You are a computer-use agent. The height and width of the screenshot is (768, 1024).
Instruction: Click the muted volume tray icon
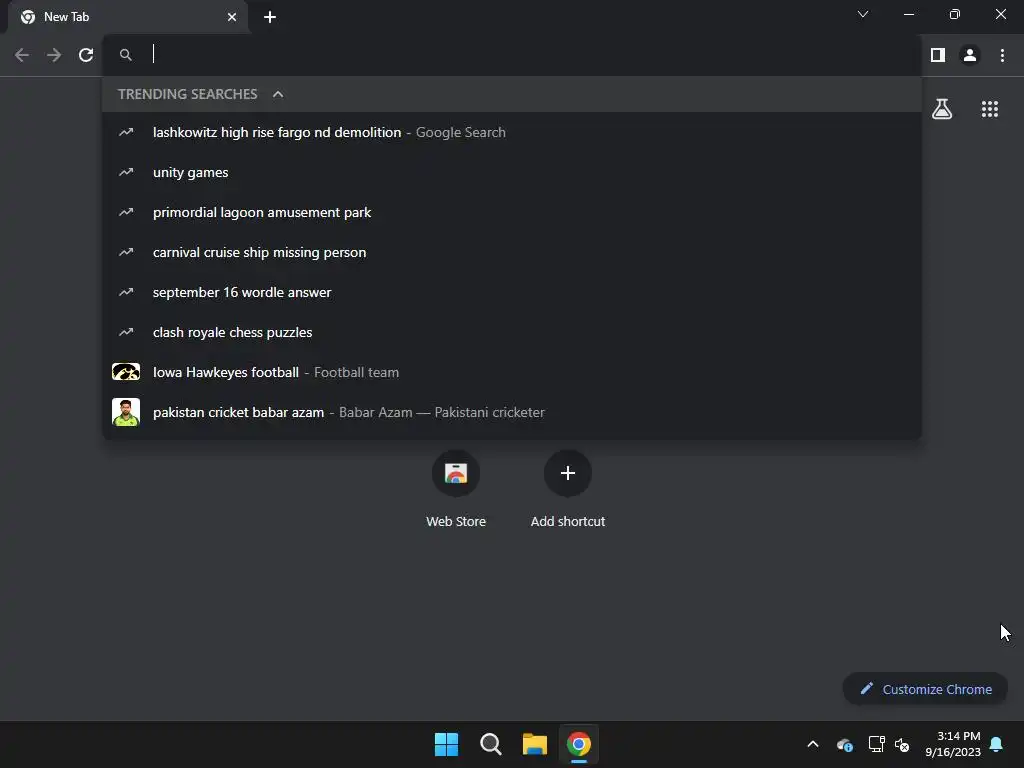[x=902, y=744]
